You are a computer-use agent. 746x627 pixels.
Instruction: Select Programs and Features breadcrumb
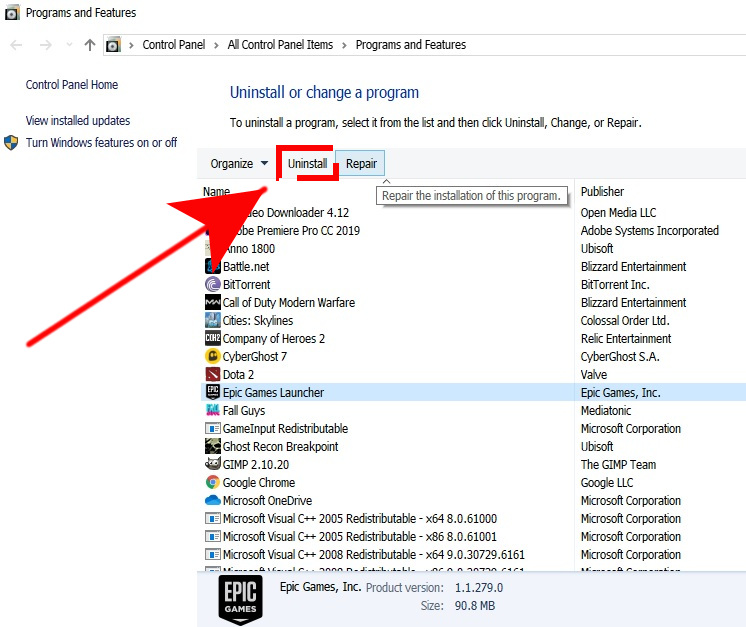(411, 45)
